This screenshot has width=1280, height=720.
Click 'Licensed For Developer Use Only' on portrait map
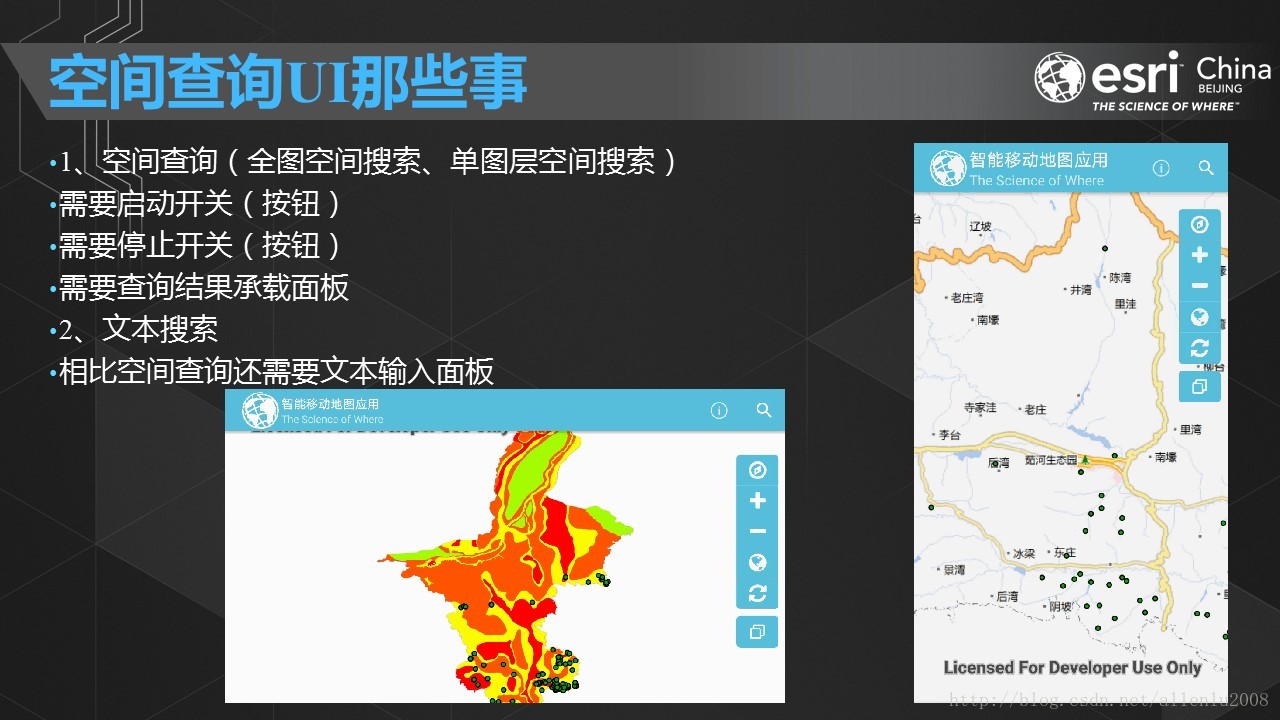[x=1072, y=667]
